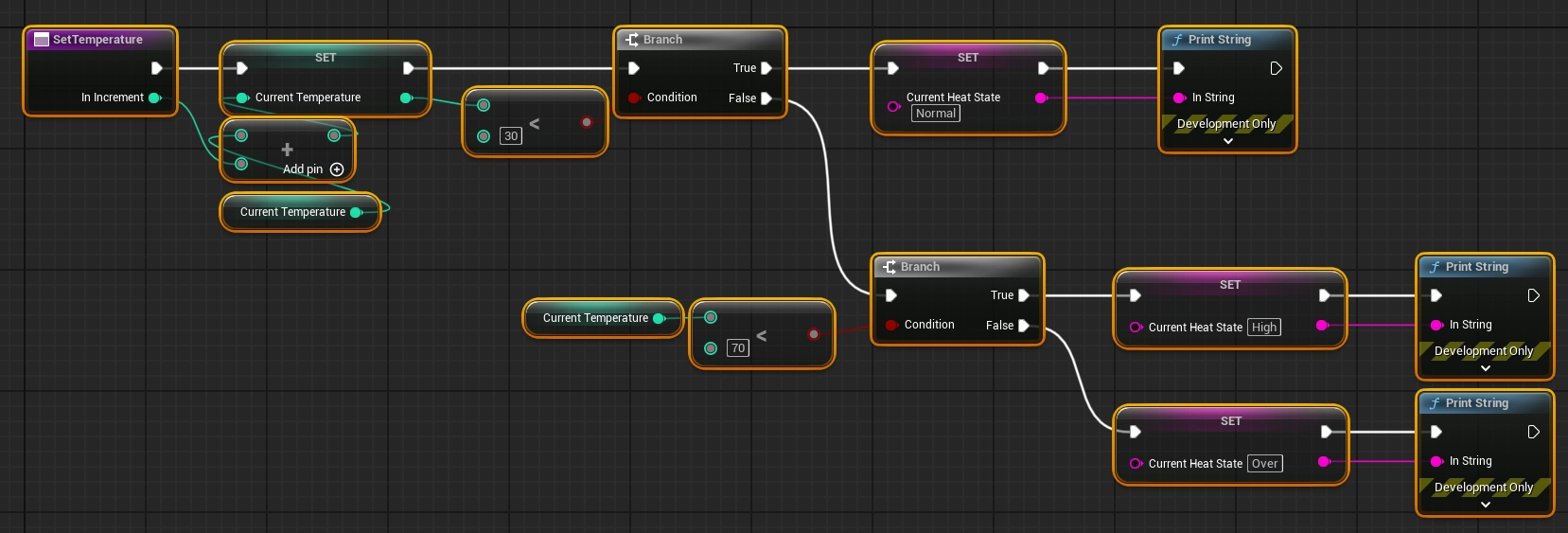
Task: Select the second Branch node title
Action: tap(920, 267)
